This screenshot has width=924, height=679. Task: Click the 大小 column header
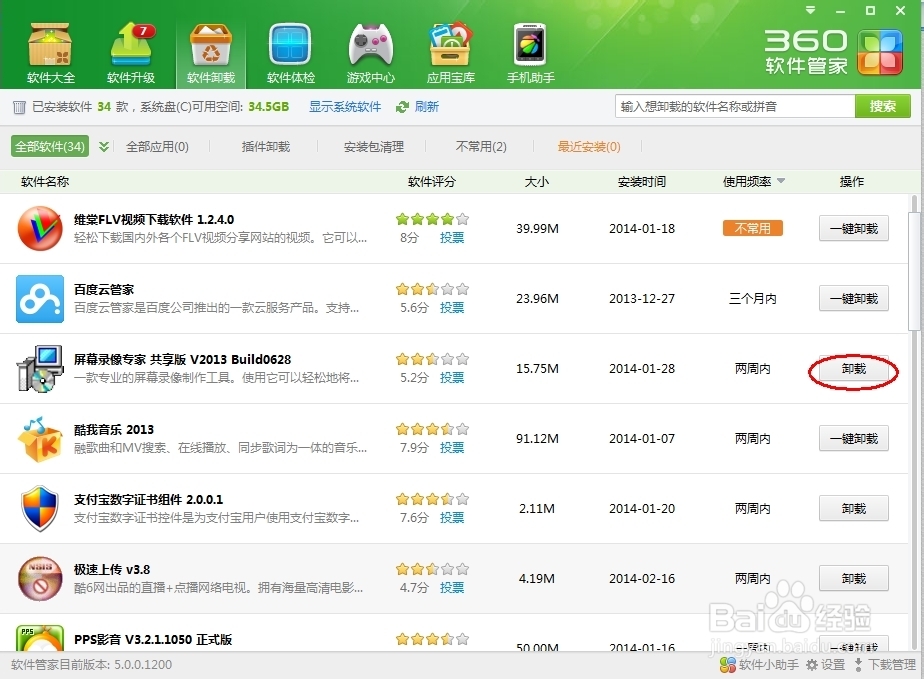point(537,182)
